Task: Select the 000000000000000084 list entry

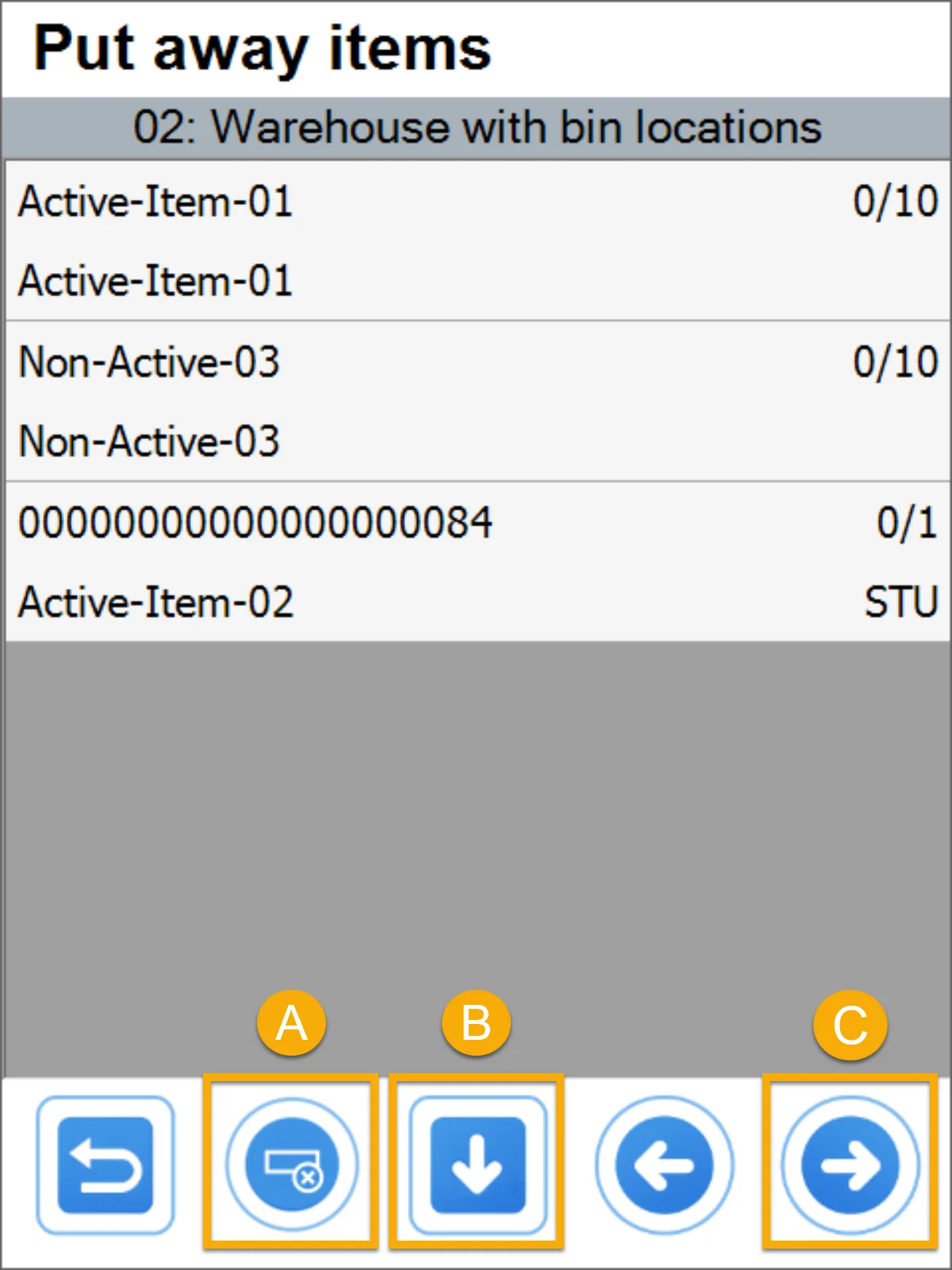Action: click(255, 523)
